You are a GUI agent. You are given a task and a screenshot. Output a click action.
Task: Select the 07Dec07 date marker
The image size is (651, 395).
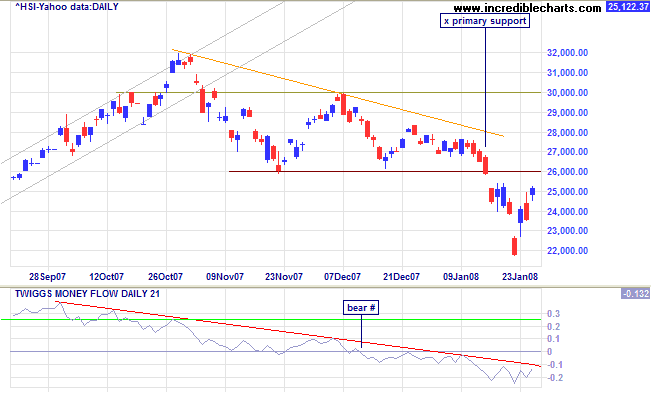click(x=343, y=276)
